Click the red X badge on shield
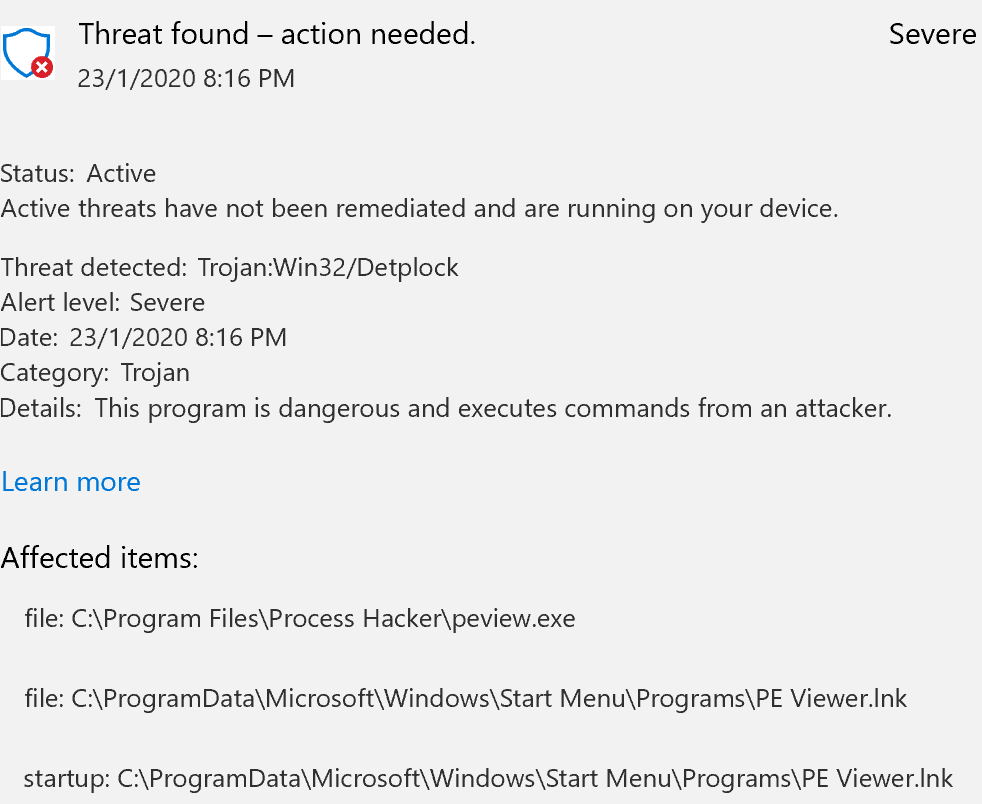This screenshot has width=982, height=804. (x=43, y=67)
